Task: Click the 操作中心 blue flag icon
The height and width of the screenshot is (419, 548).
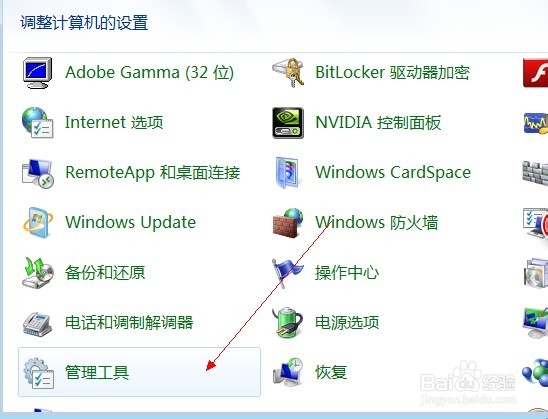Action: (287, 273)
